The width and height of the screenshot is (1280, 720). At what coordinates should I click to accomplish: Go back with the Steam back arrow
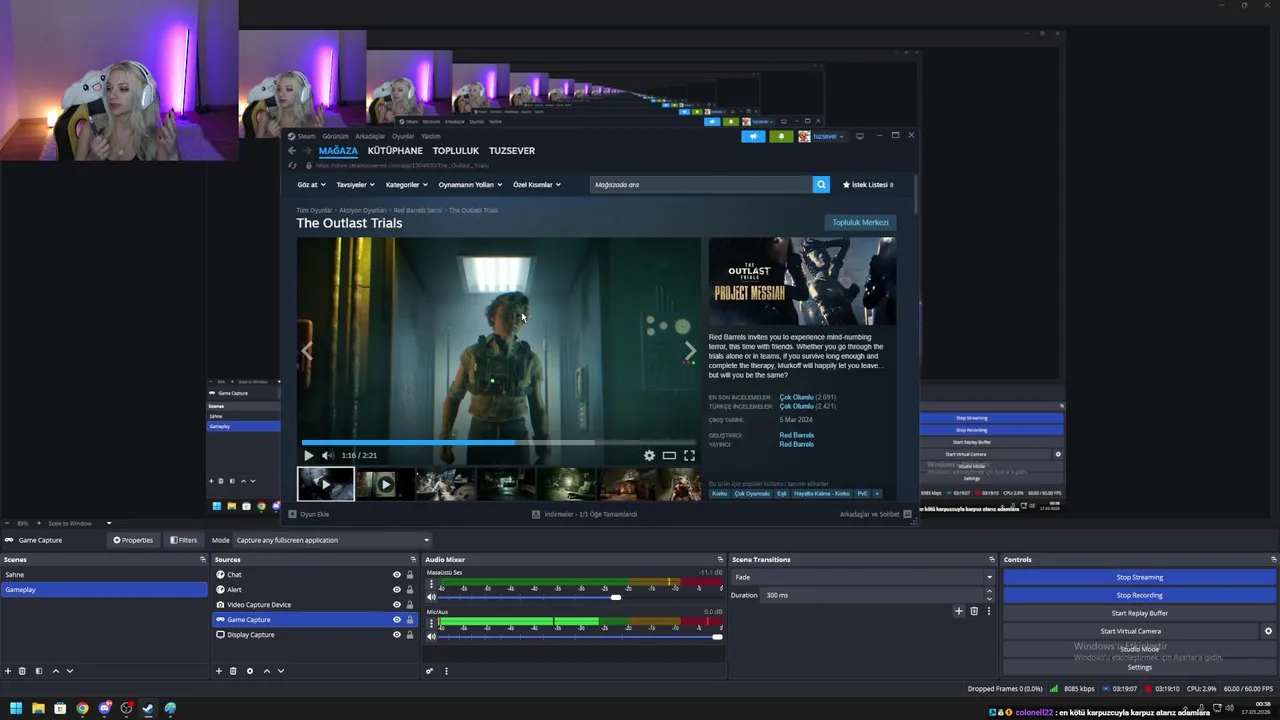click(x=292, y=151)
